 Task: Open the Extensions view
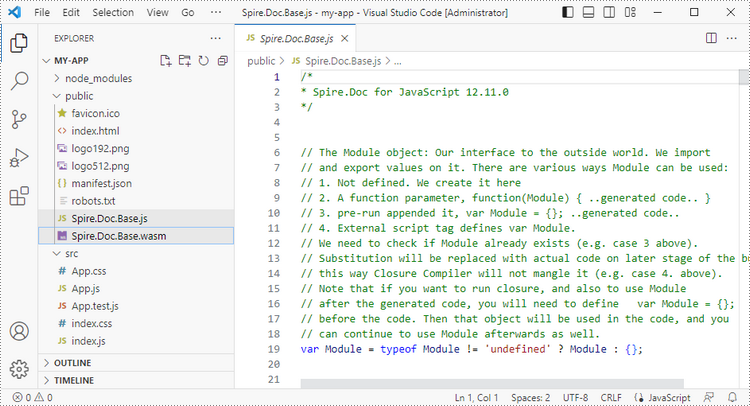pyautogui.click(x=19, y=196)
